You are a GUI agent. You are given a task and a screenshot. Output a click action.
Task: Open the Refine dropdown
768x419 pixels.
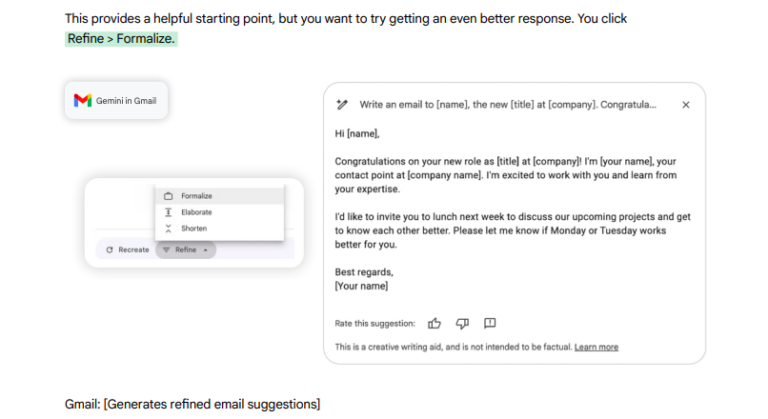[x=185, y=249]
